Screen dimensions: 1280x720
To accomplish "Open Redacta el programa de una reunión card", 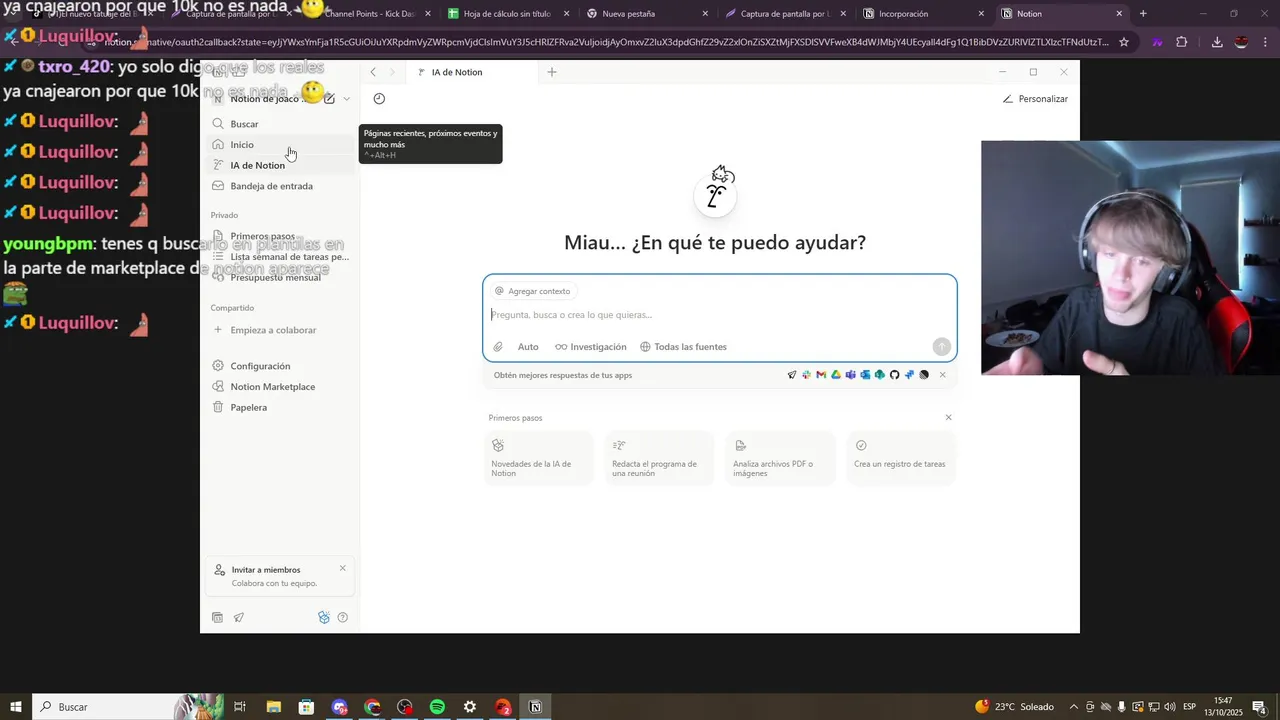I will click(x=660, y=458).
